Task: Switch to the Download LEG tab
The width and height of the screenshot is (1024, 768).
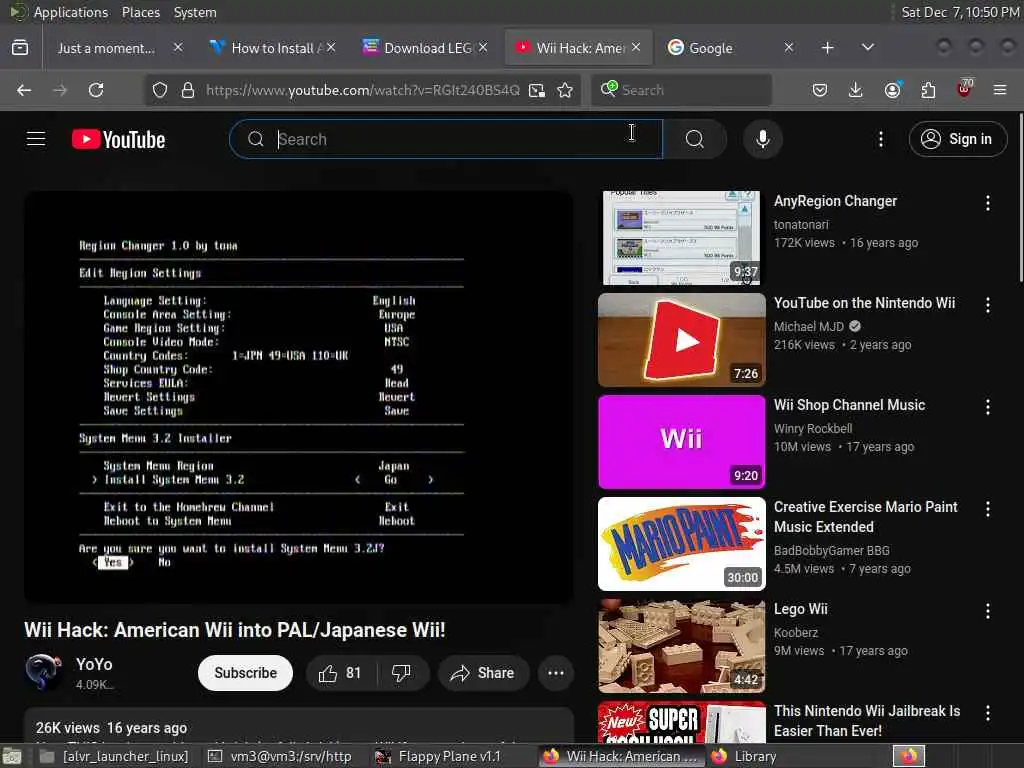Action: pyautogui.click(x=426, y=48)
